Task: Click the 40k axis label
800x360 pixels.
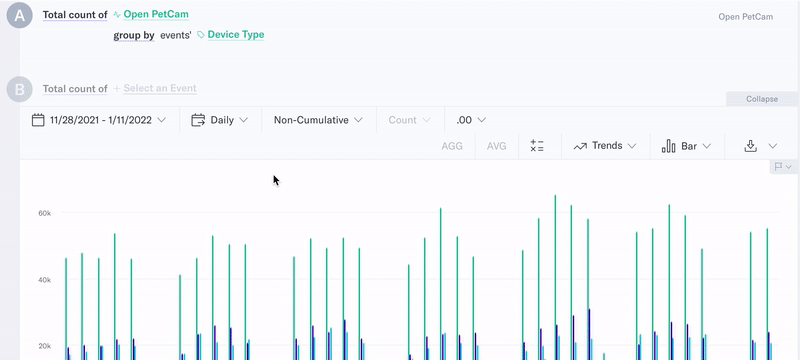Action: tap(45, 280)
